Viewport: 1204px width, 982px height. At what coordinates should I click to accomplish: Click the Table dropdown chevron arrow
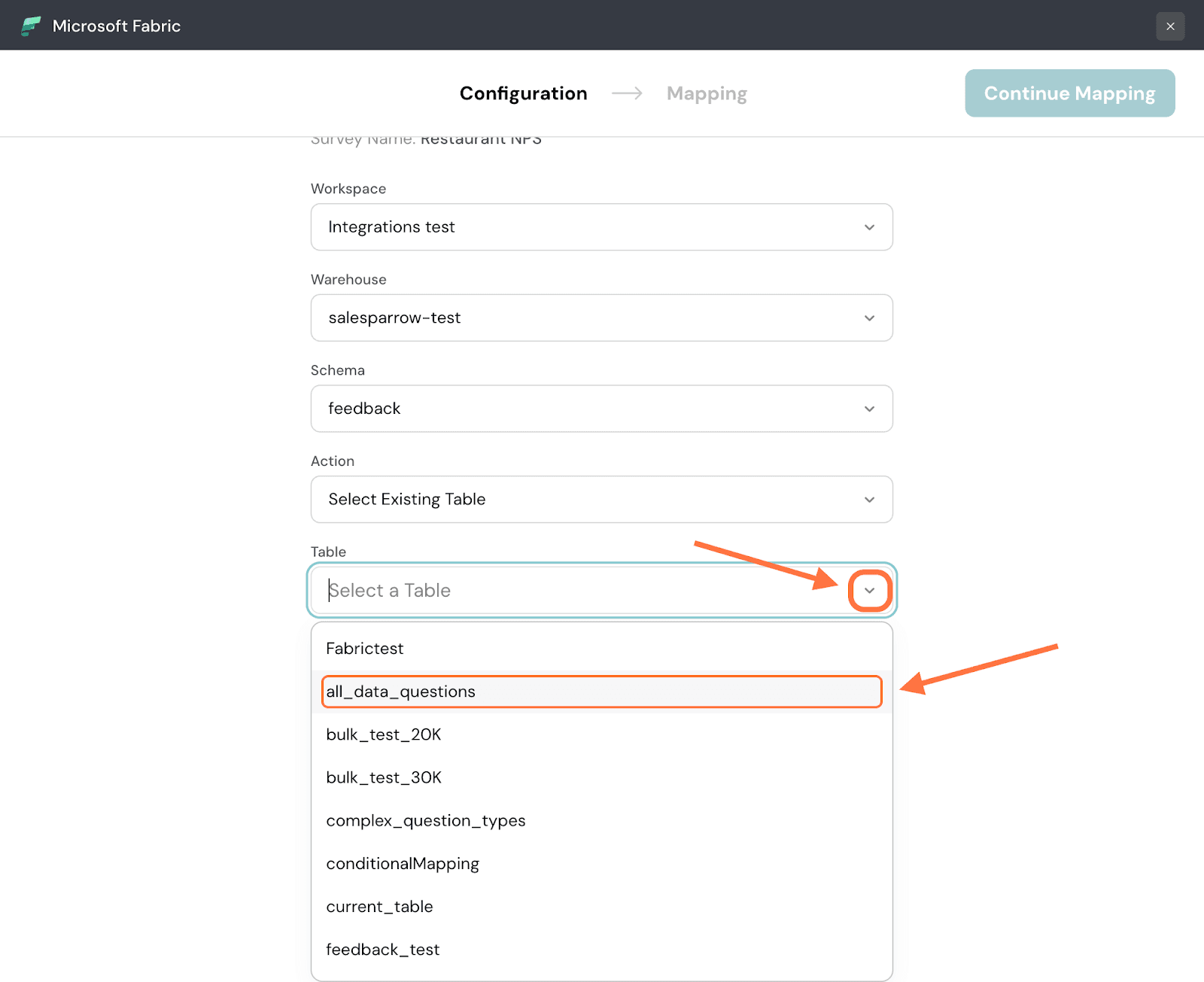coord(869,591)
